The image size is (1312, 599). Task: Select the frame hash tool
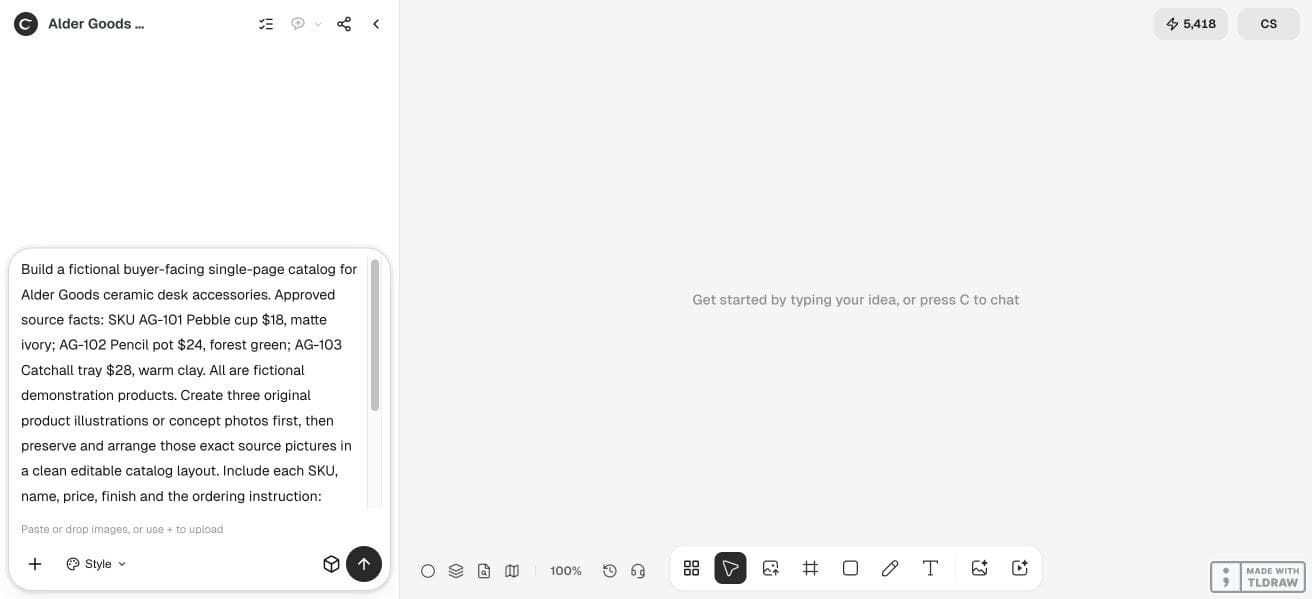click(x=810, y=568)
